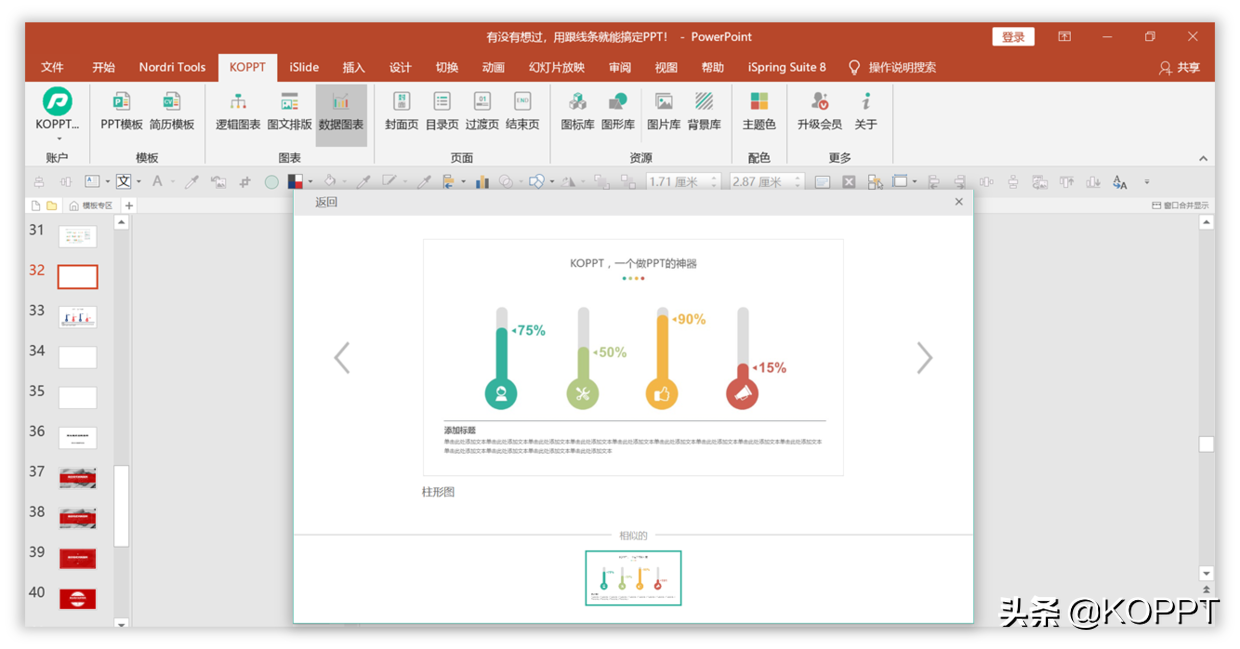Insert a 过渡页 transition page
The image size is (1240, 649).
(482, 111)
